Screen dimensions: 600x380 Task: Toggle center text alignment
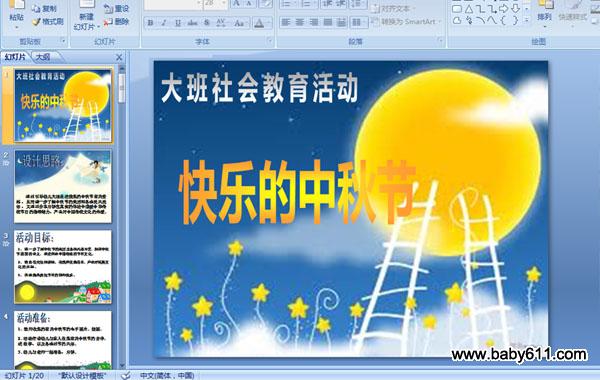(300, 22)
